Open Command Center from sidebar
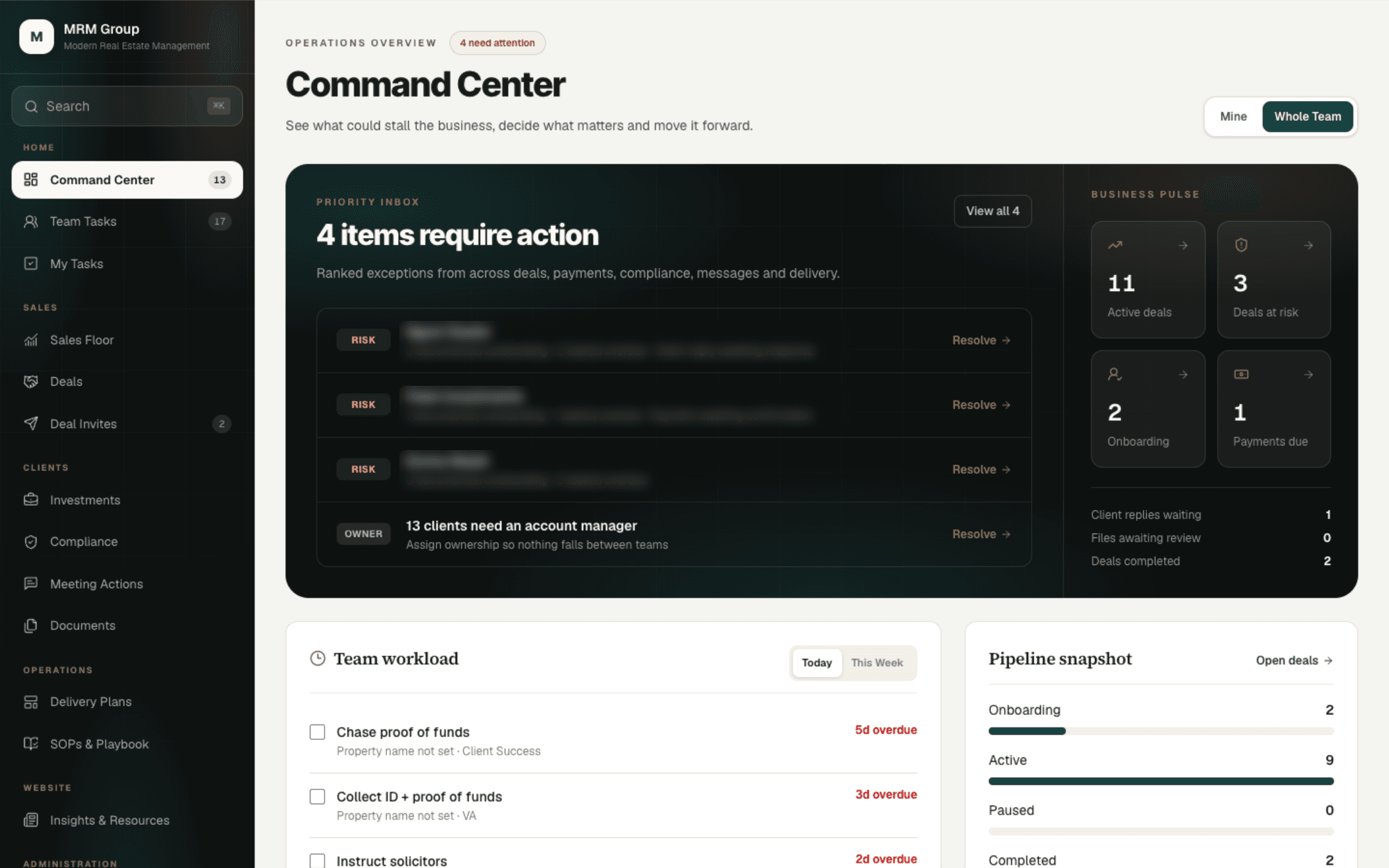 coord(127,180)
